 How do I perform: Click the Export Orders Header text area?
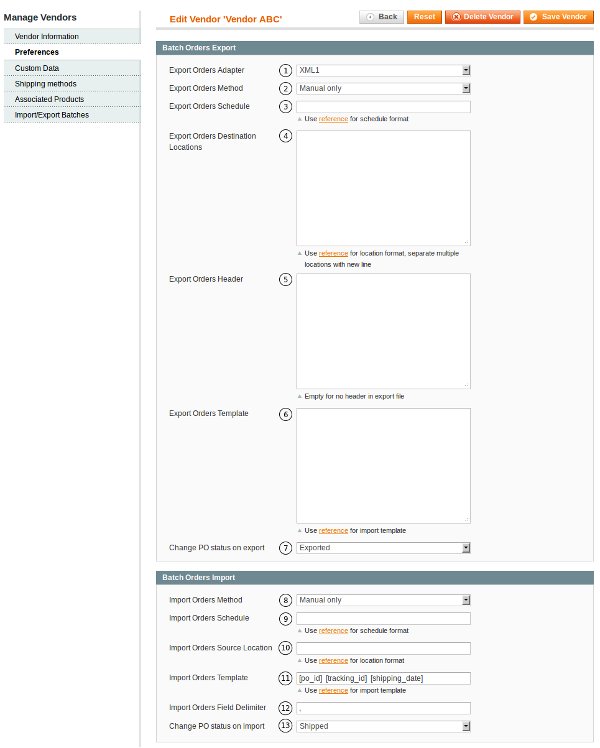point(383,331)
